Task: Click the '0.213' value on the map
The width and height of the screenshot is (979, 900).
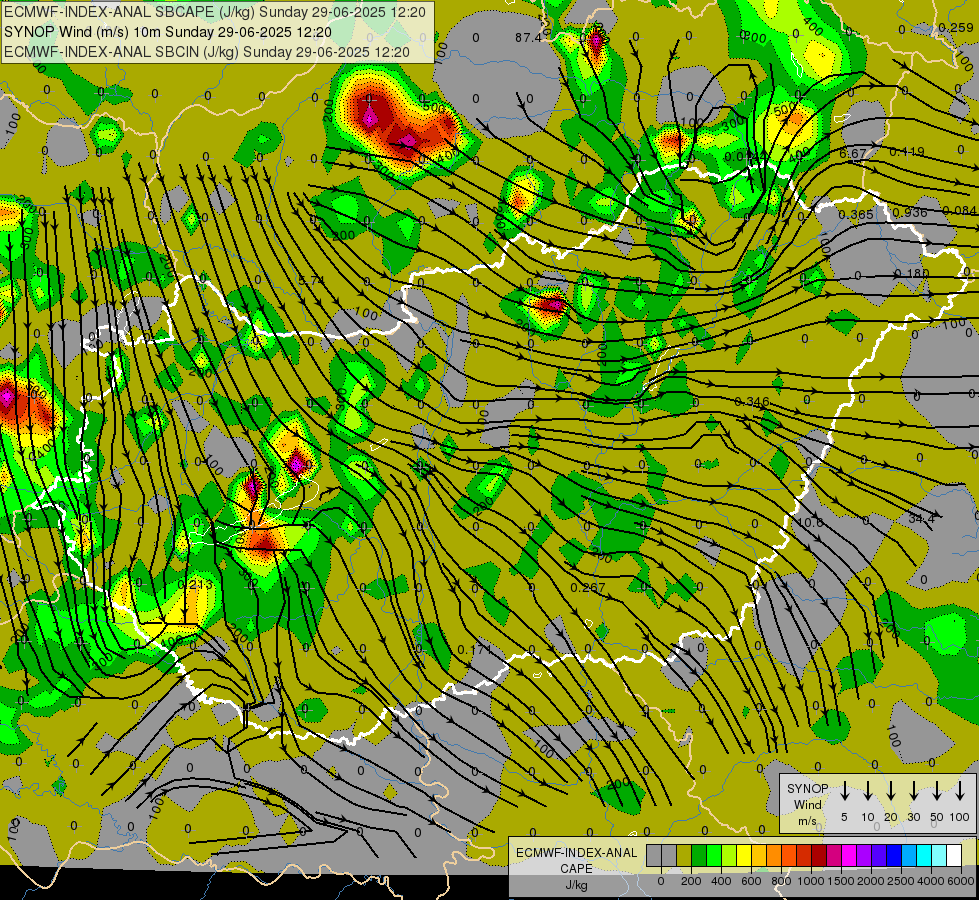Action: pyautogui.click(x=195, y=585)
